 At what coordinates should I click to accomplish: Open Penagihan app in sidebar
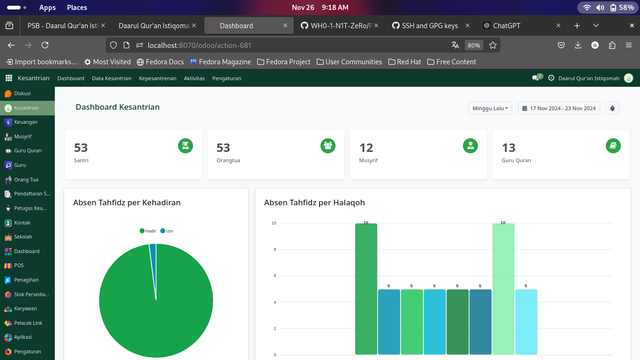pos(27,280)
